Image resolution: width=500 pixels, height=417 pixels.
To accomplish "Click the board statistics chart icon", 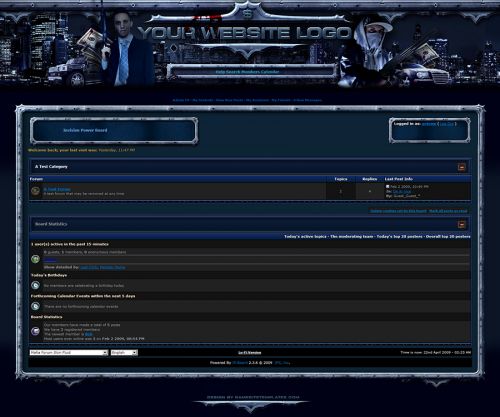I will (35, 331).
